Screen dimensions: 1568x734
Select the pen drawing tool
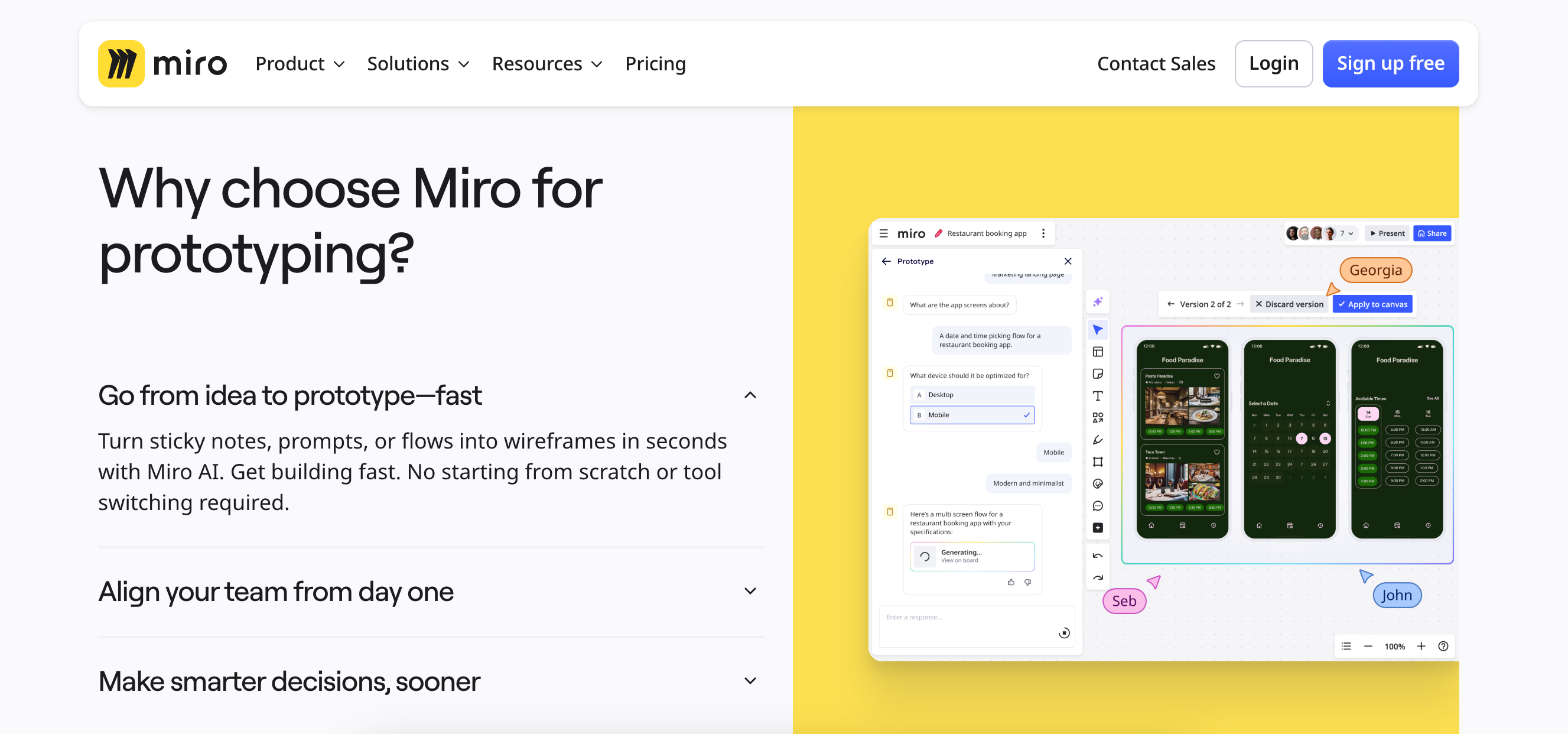tap(1098, 440)
